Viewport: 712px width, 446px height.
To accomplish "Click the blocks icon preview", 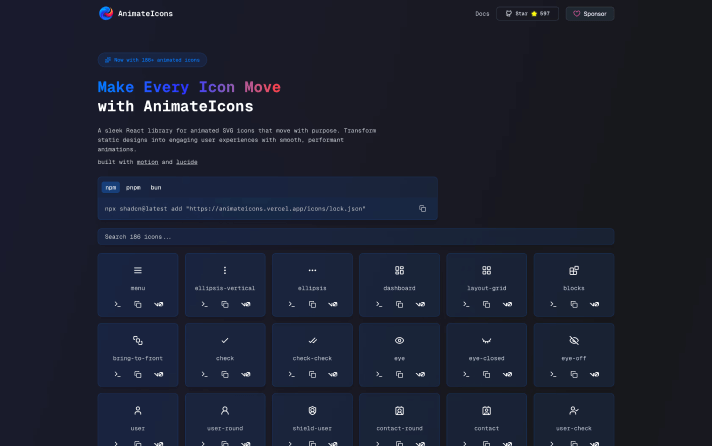I will [x=574, y=271].
